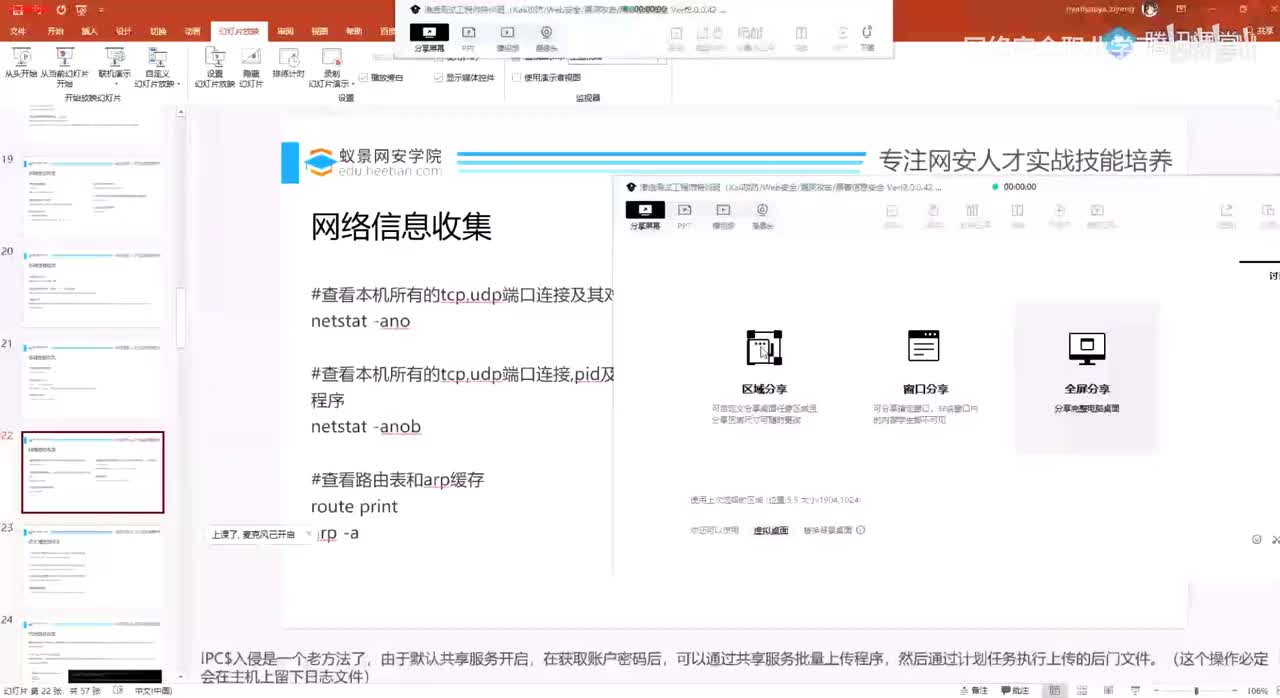This screenshot has width=1280, height=698.
Task: Click user account avatar in title bar
Action: 1151,9
